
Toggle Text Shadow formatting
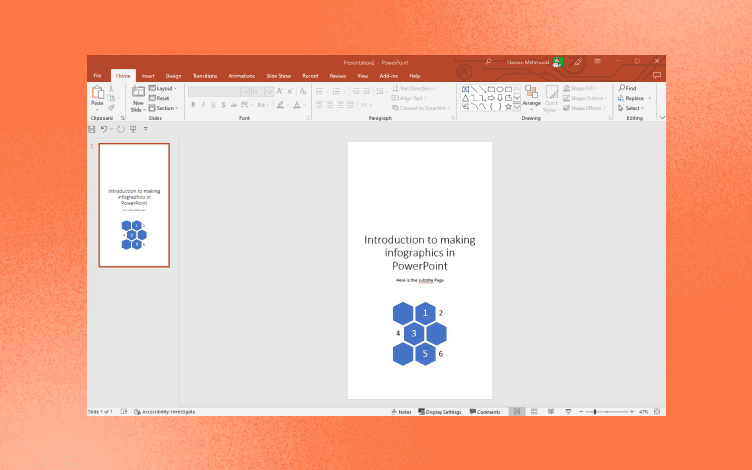(x=223, y=105)
